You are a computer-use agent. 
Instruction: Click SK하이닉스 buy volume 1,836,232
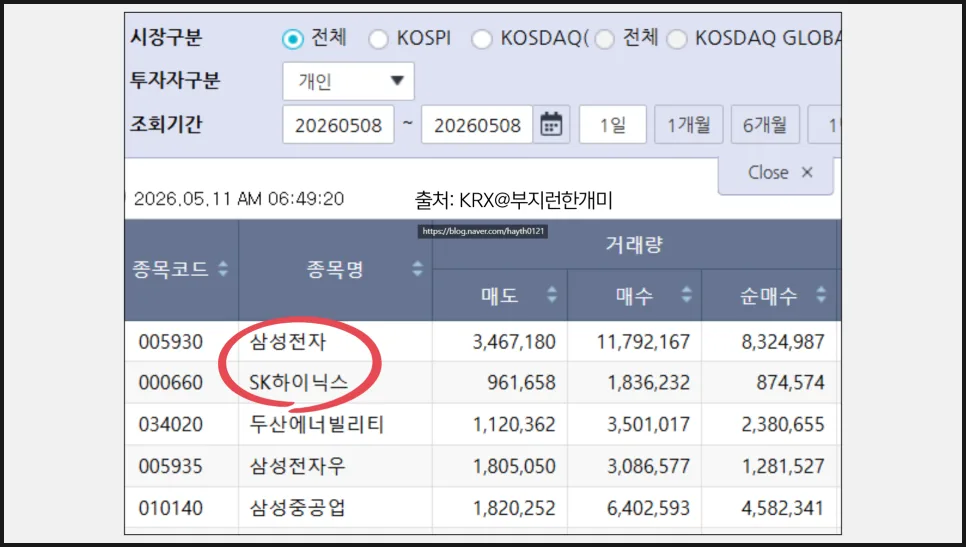pos(649,383)
